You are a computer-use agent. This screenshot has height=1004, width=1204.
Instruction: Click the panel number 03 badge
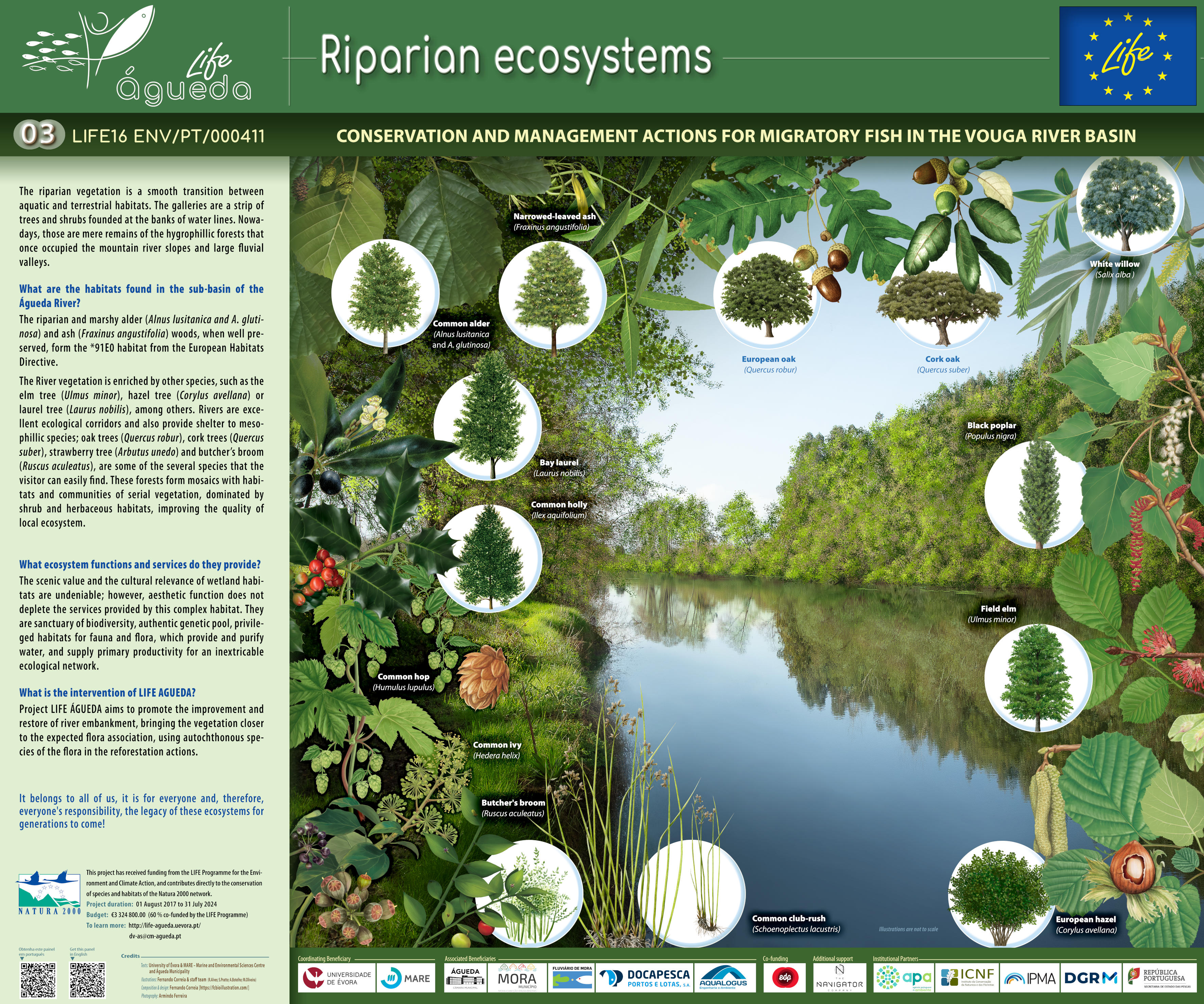click(38, 135)
